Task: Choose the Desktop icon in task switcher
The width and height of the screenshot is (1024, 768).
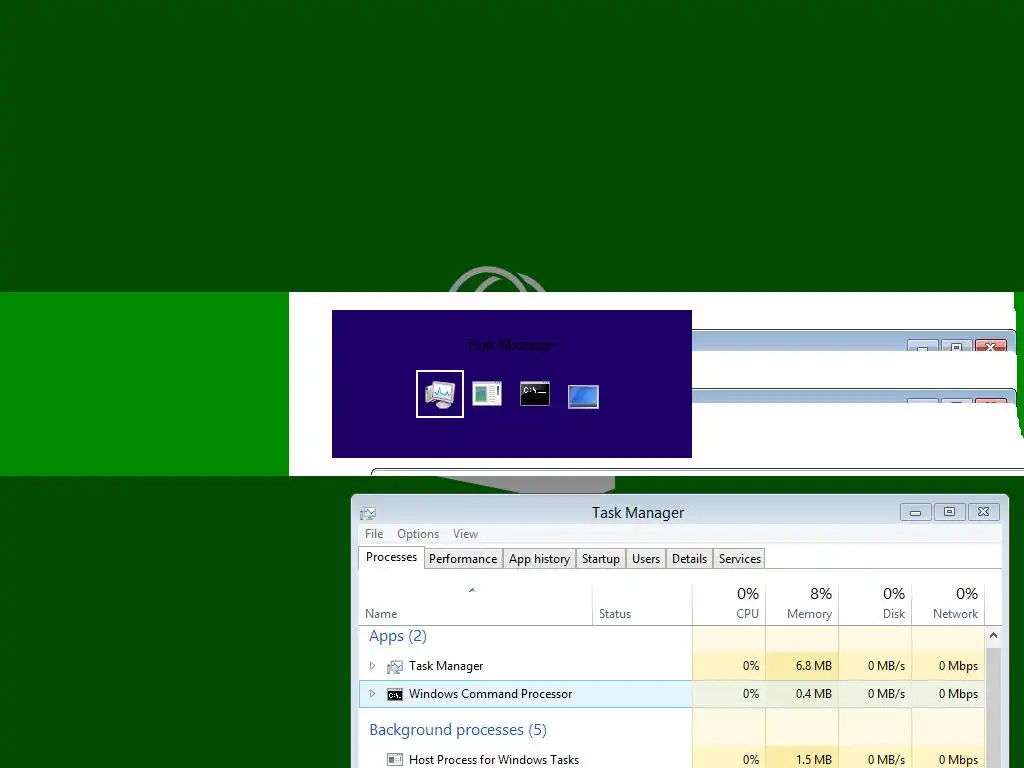Action: click(x=583, y=396)
